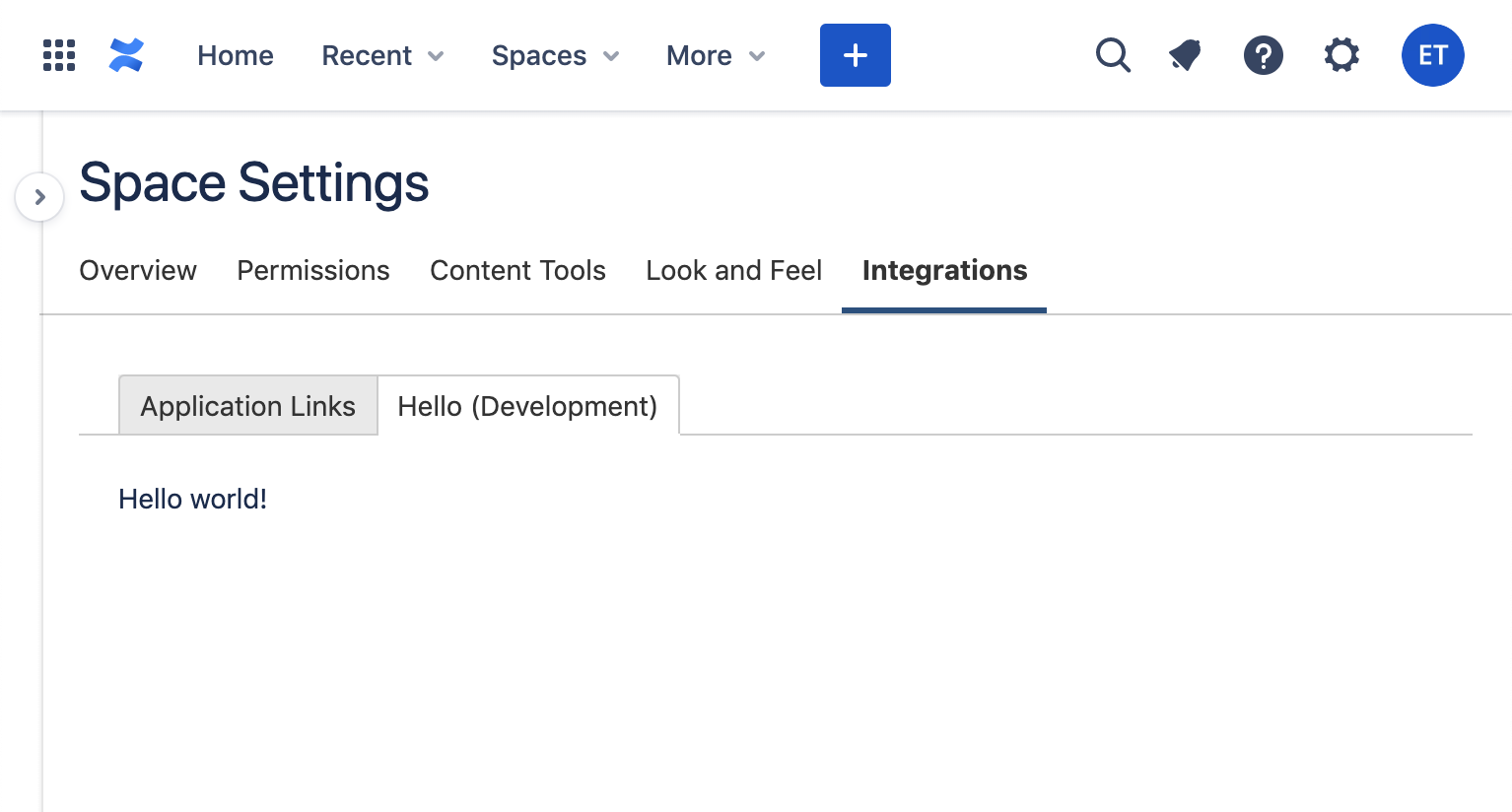Open administration settings gear icon
1512x812 pixels.
pyautogui.click(x=1341, y=55)
